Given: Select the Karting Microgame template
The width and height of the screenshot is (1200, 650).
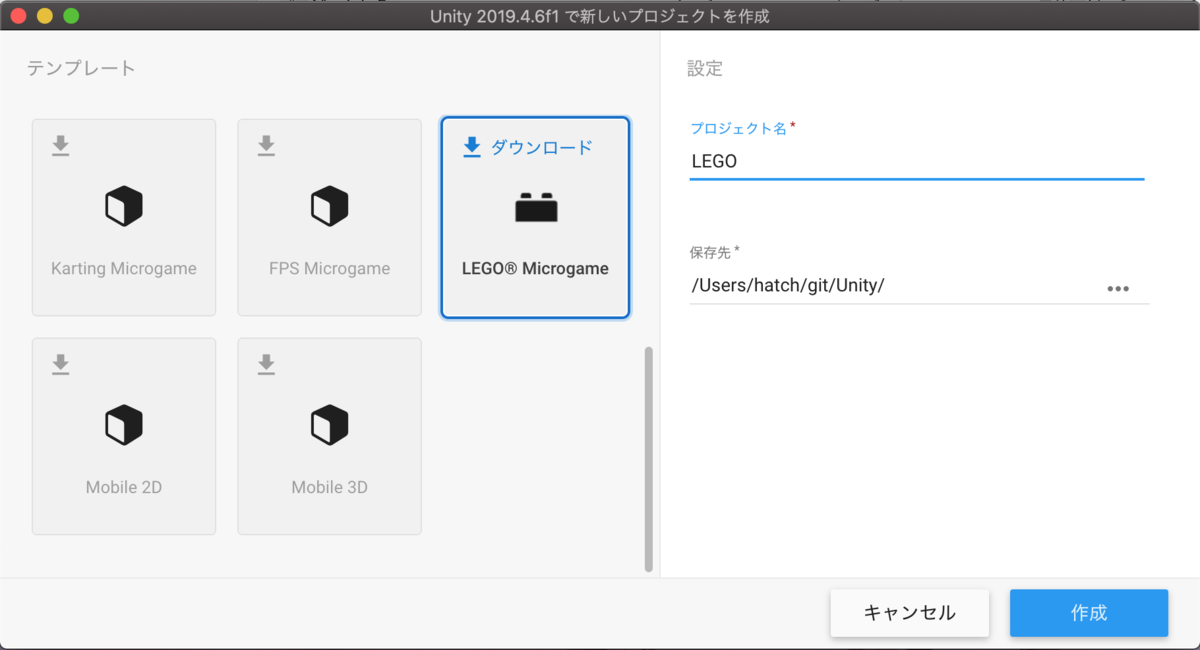Looking at the screenshot, I should click(x=123, y=217).
